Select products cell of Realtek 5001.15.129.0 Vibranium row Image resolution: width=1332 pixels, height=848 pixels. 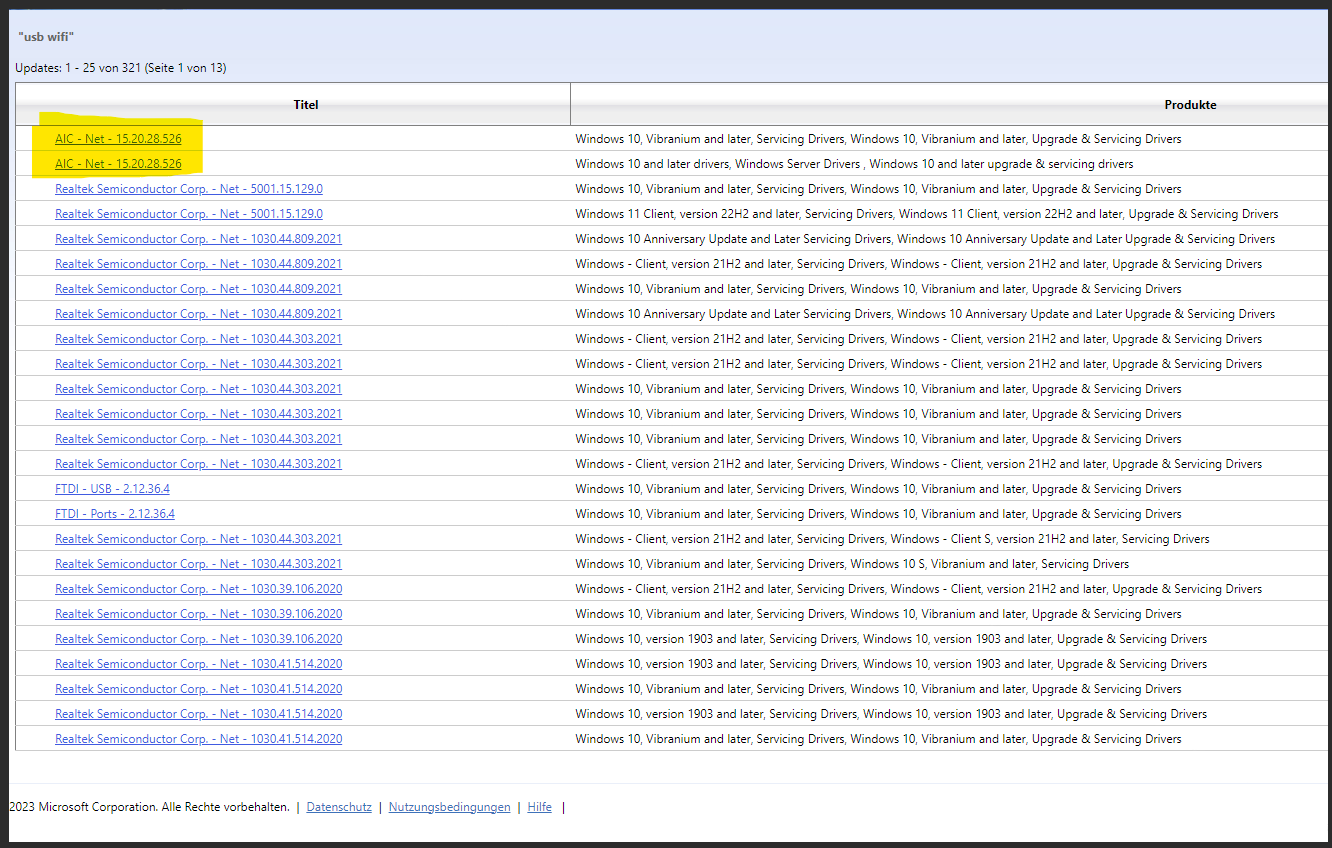pyautogui.click(x=878, y=189)
